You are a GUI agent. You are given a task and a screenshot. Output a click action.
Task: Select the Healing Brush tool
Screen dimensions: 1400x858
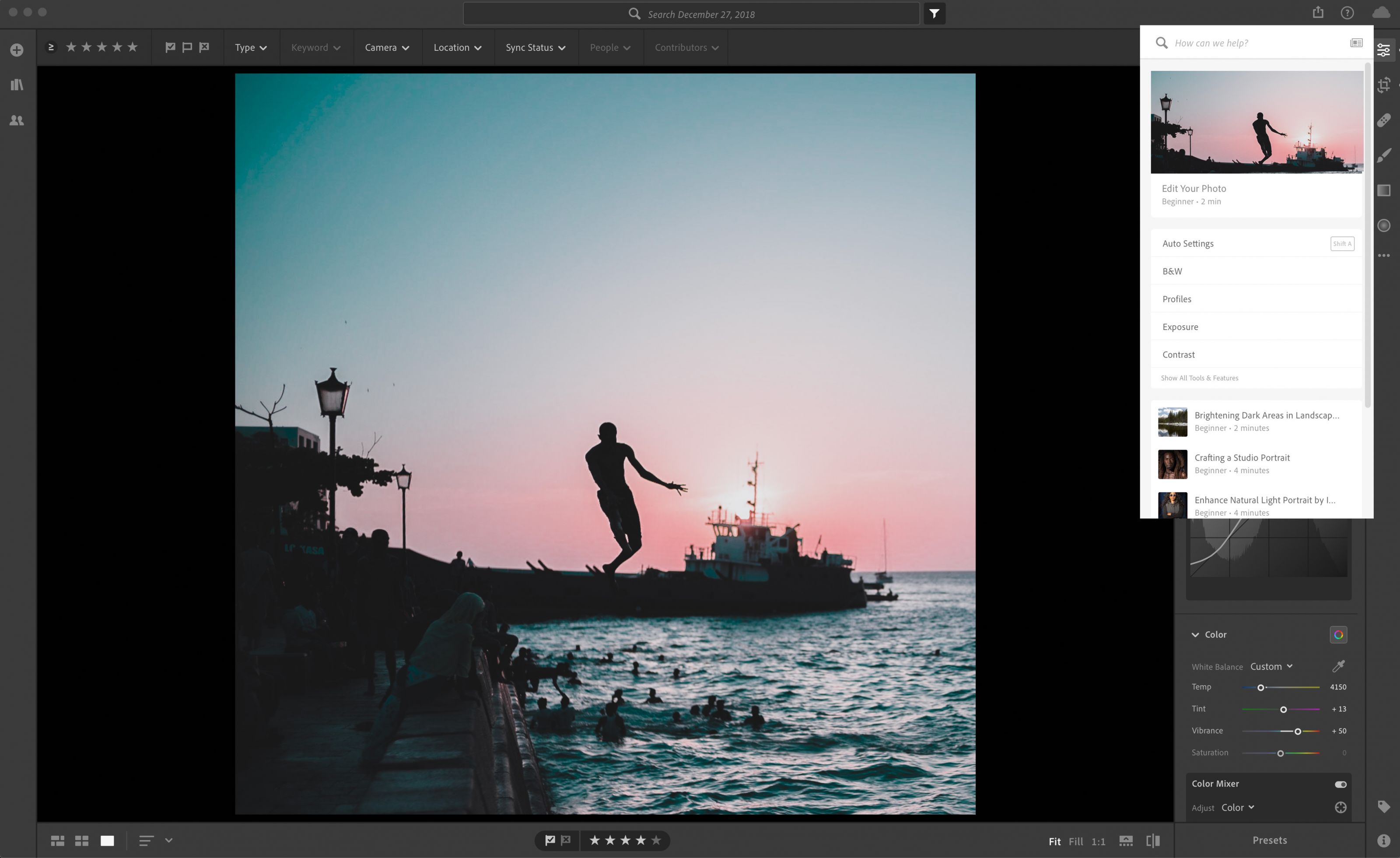(1385, 120)
